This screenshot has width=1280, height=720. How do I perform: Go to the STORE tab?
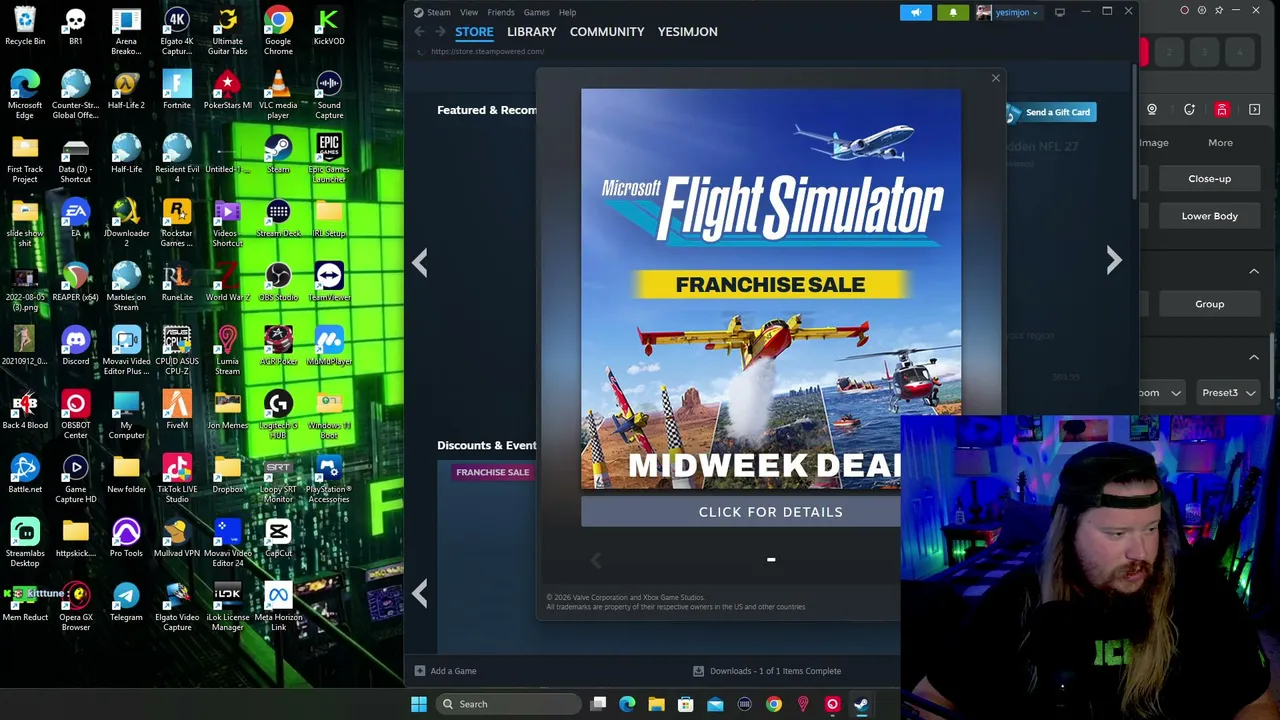pos(474,32)
